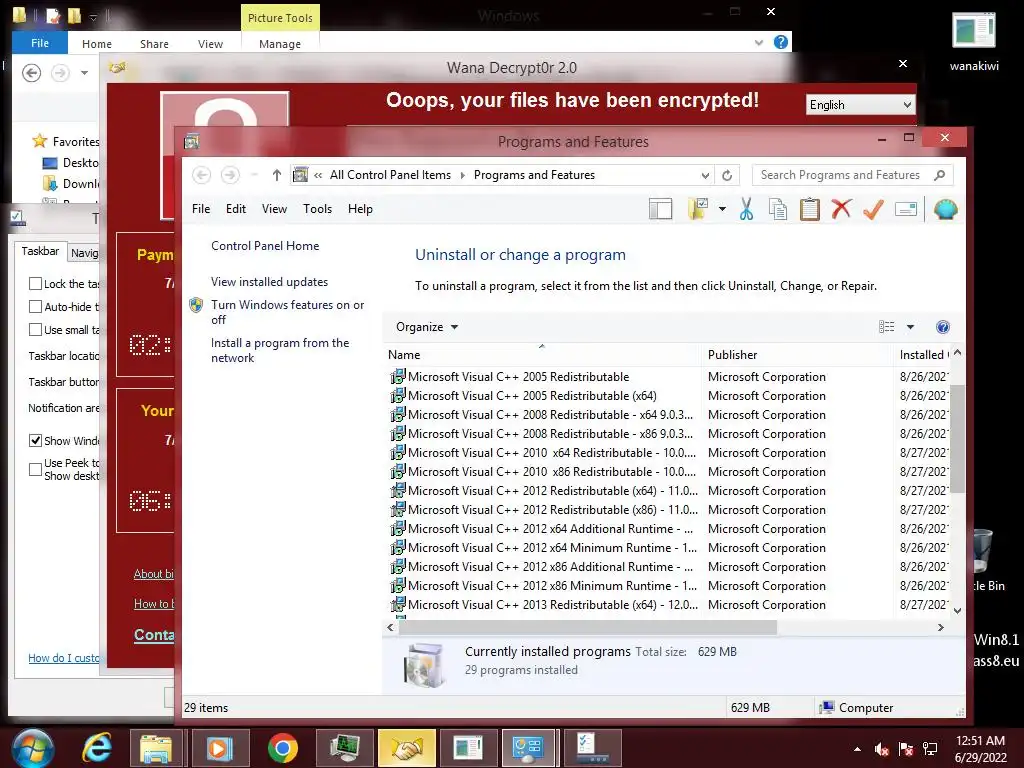The height and width of the screenshot is (768, 1024).
Task: Open the Task Manager monitor icon on taskbar
Action: 344,748
